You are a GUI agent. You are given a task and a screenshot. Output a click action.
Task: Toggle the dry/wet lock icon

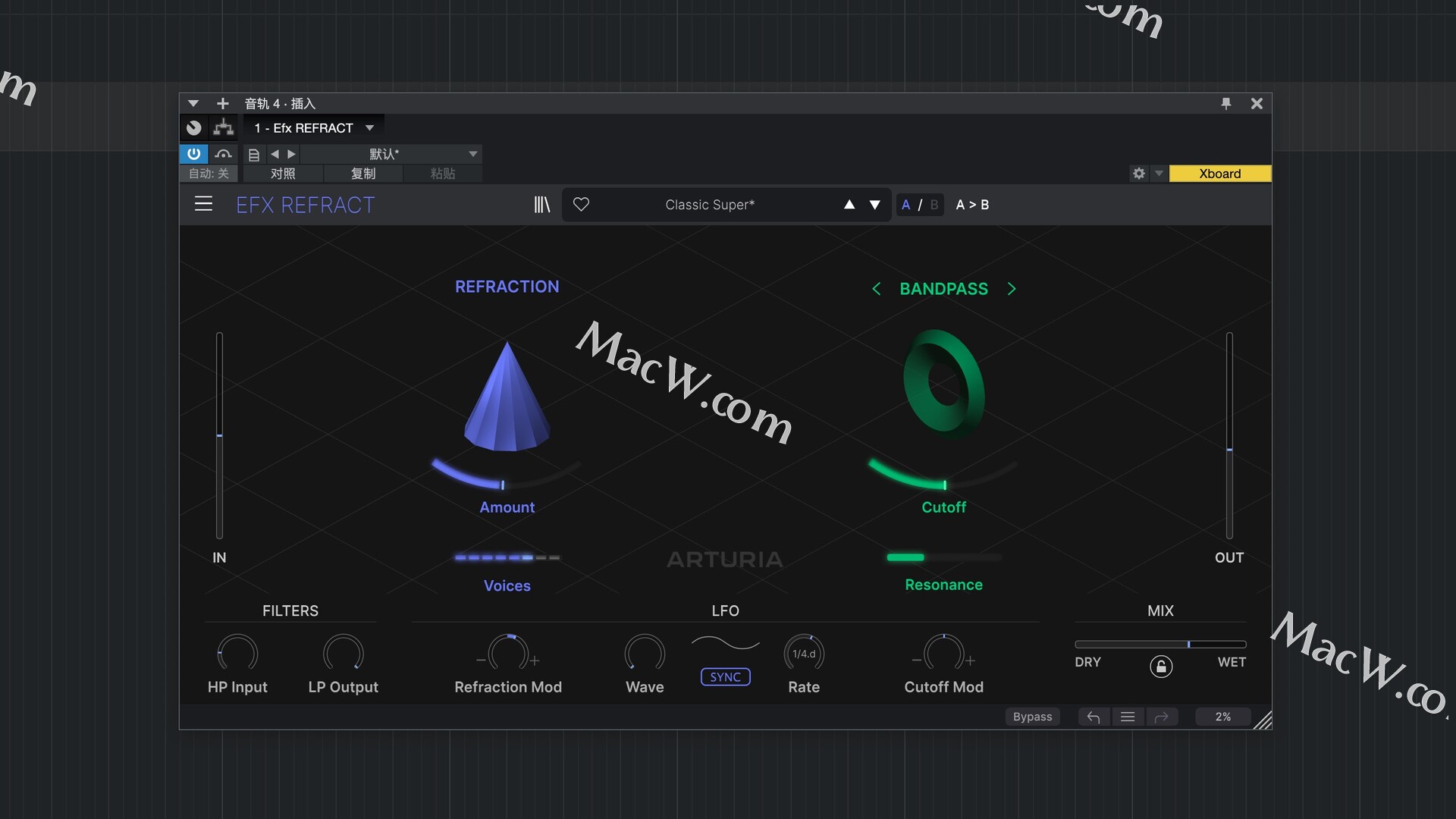pos(1161,667)
